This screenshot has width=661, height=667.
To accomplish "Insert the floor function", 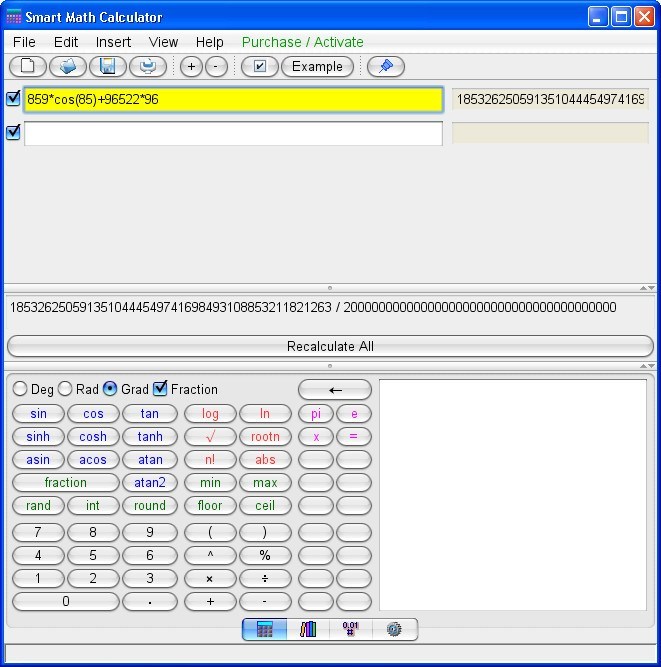I will coord(210,505).
